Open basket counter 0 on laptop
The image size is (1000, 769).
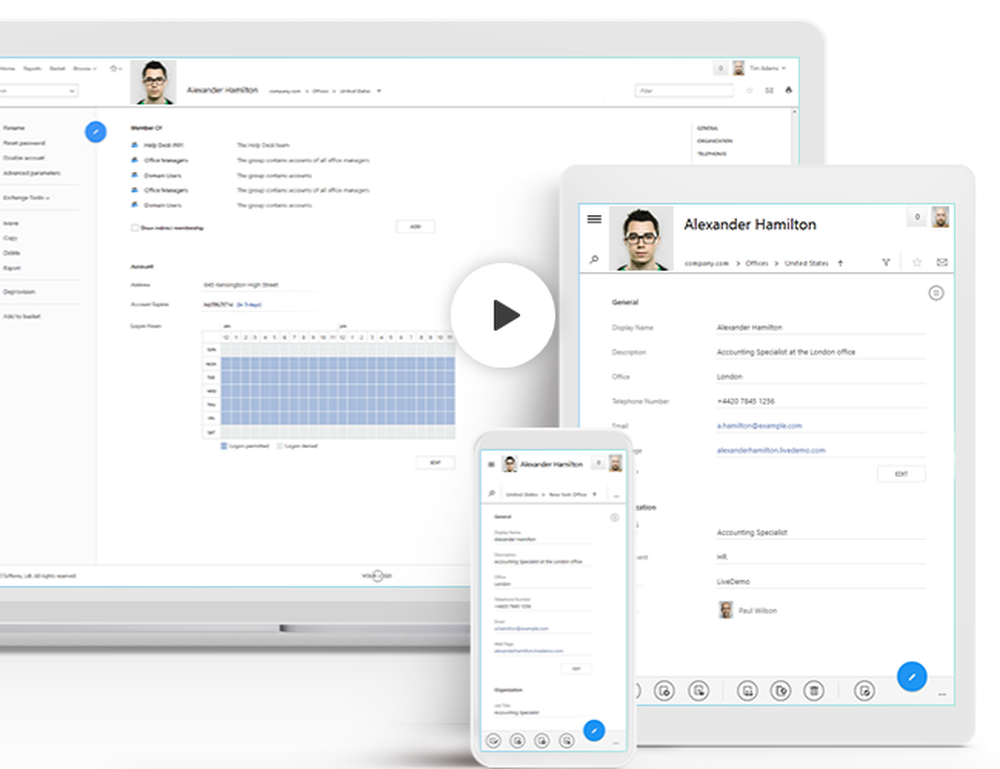721,68
